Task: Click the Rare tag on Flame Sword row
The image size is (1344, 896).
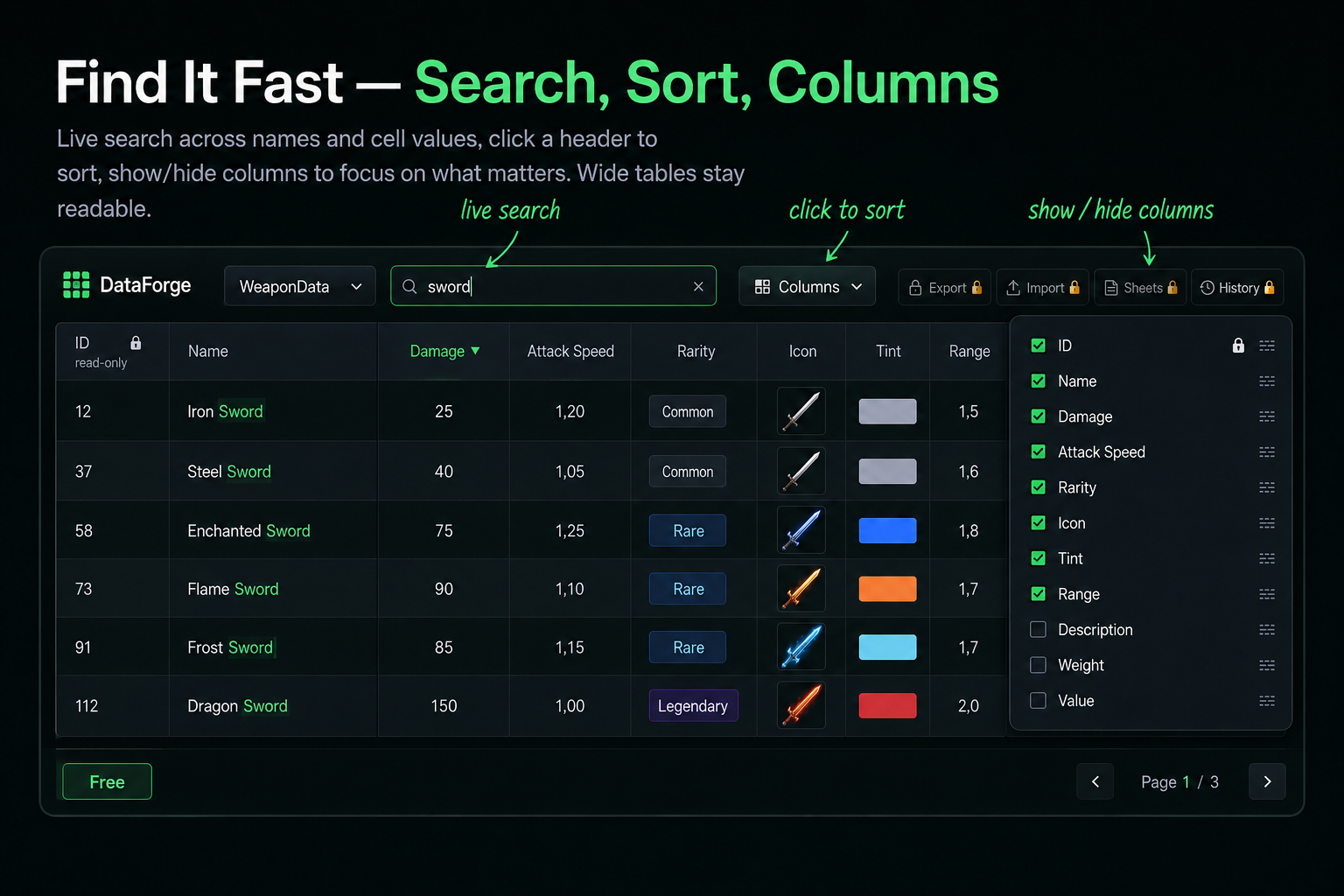Action: point(688,589)
